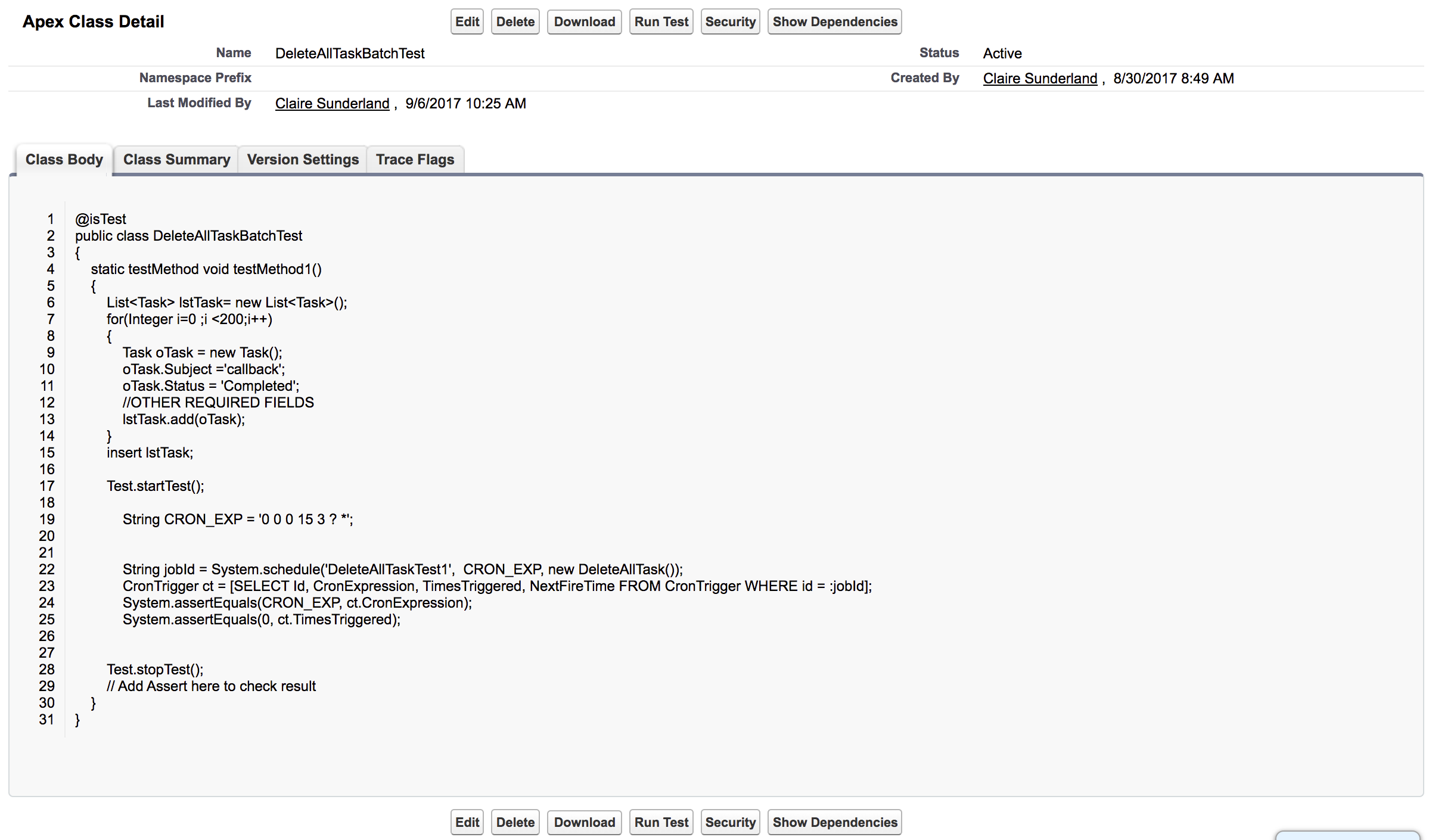Click the top Run Test button
Screen dimensions: 1429x840
pyautogui.click(x=661, y=22)
